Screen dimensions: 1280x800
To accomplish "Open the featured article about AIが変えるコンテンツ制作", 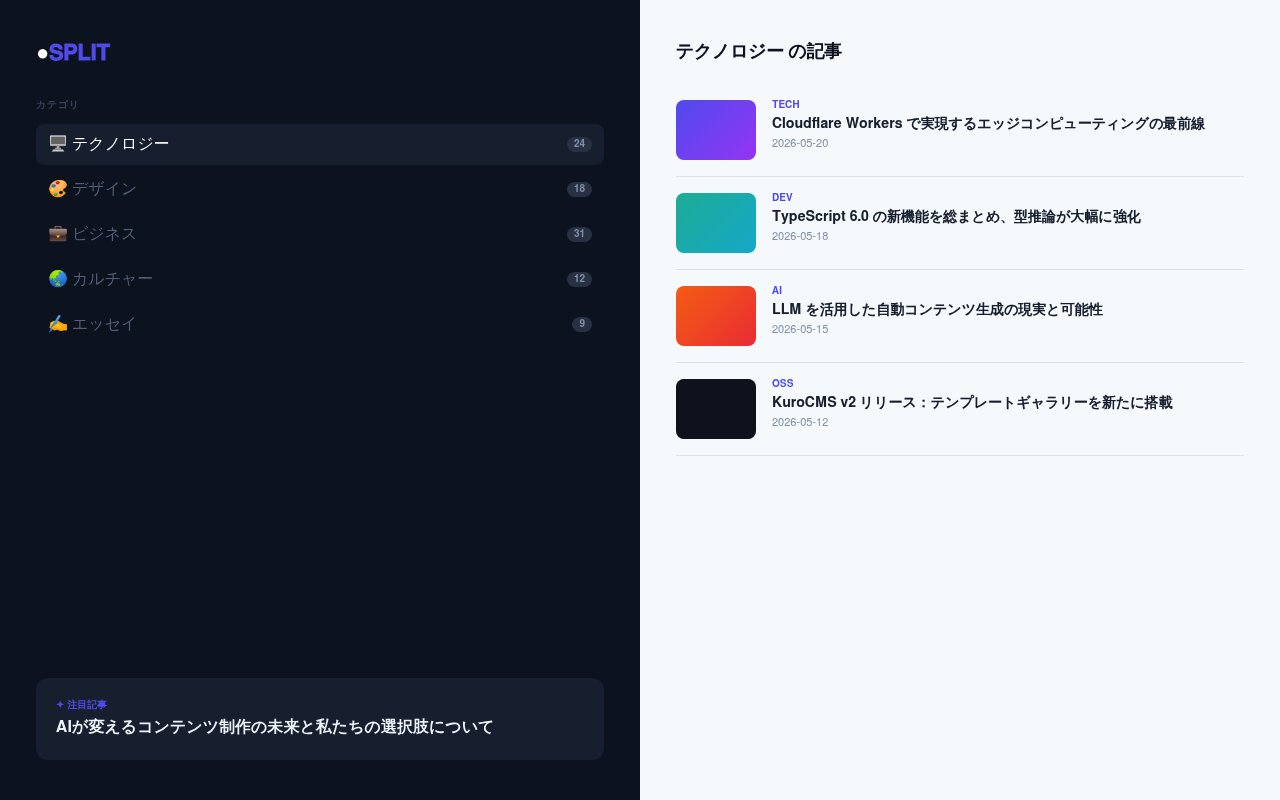I will click(320, 719).
